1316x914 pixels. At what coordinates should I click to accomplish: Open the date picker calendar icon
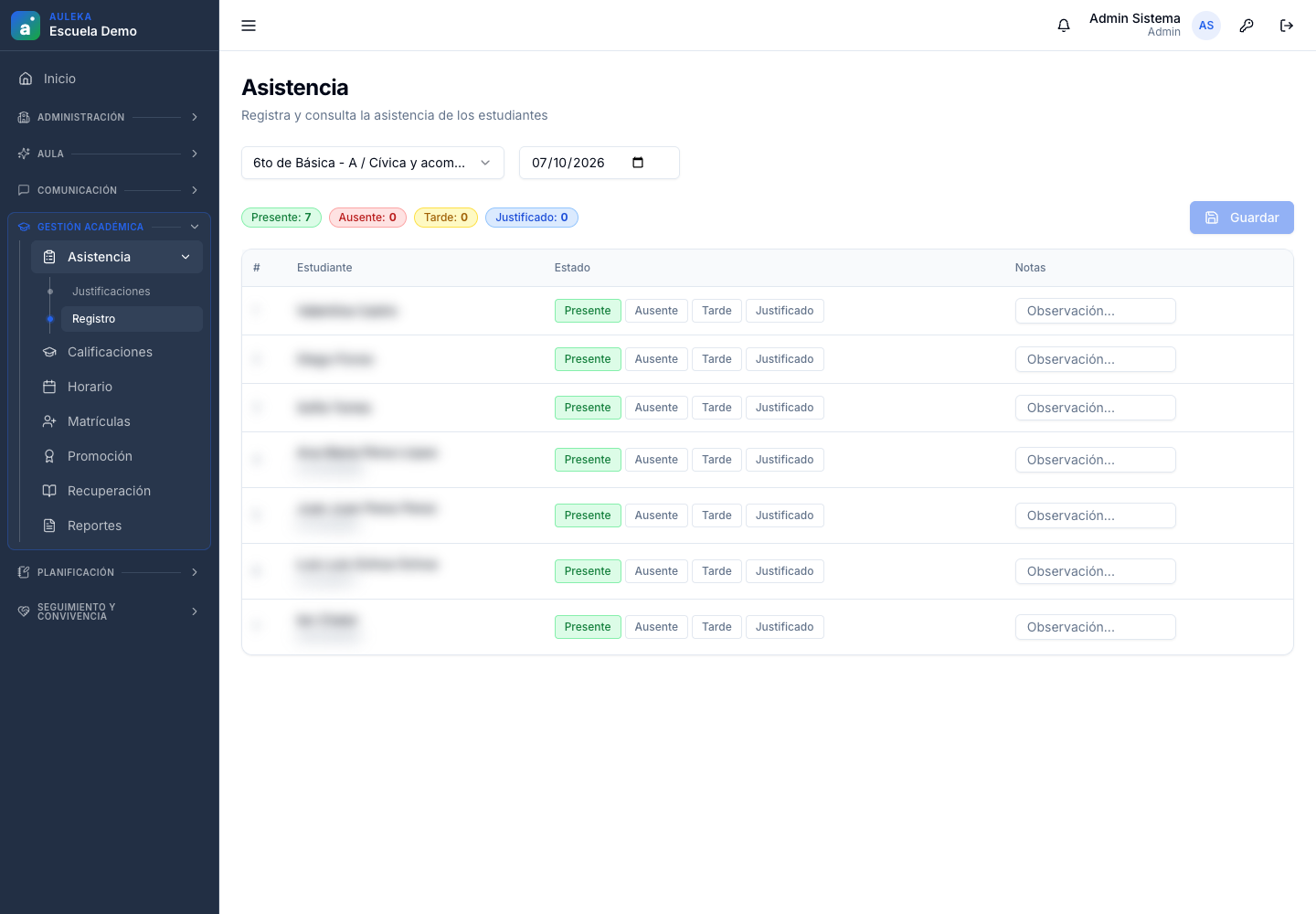click(638, 163)
